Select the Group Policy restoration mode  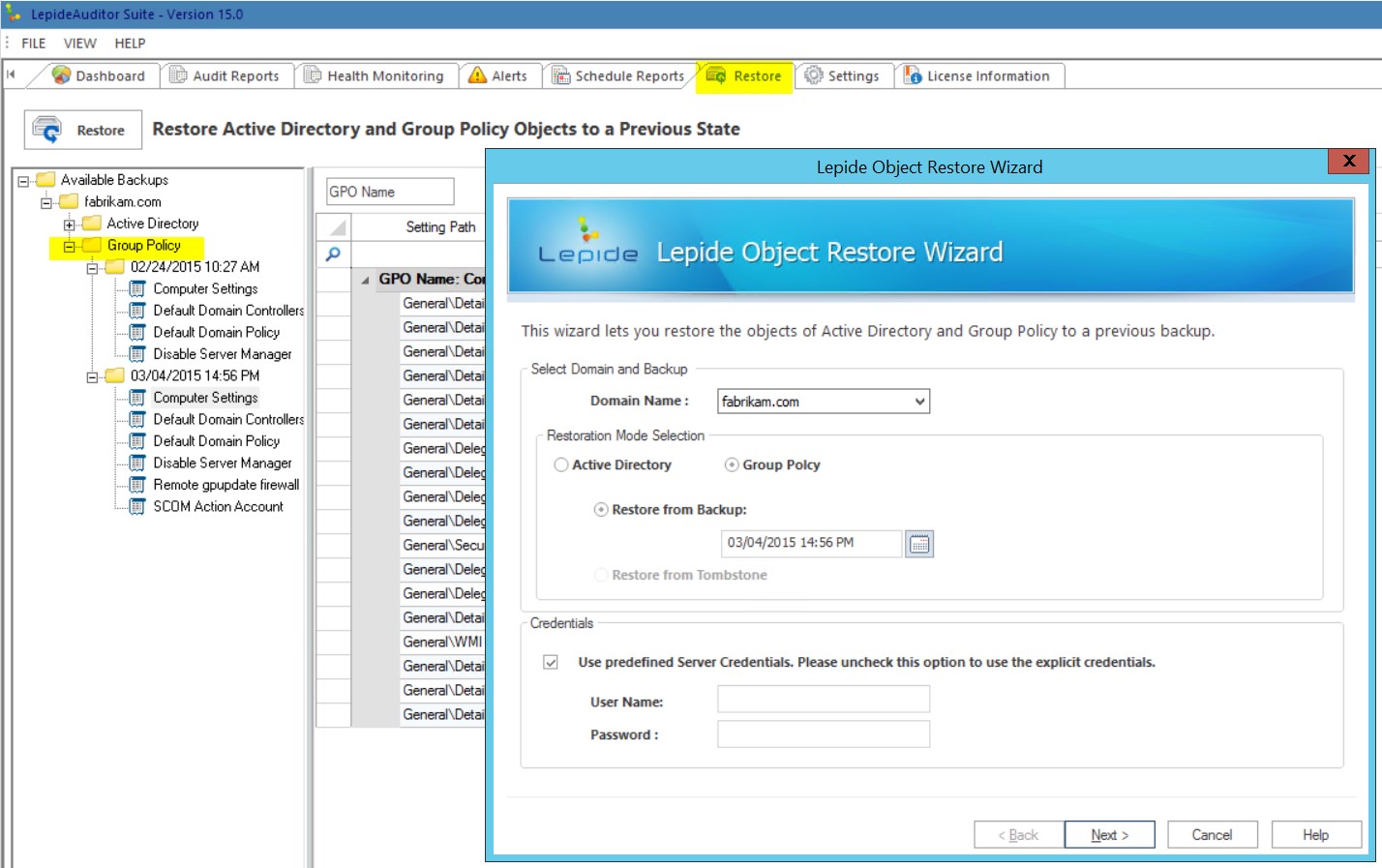(732, 465)
